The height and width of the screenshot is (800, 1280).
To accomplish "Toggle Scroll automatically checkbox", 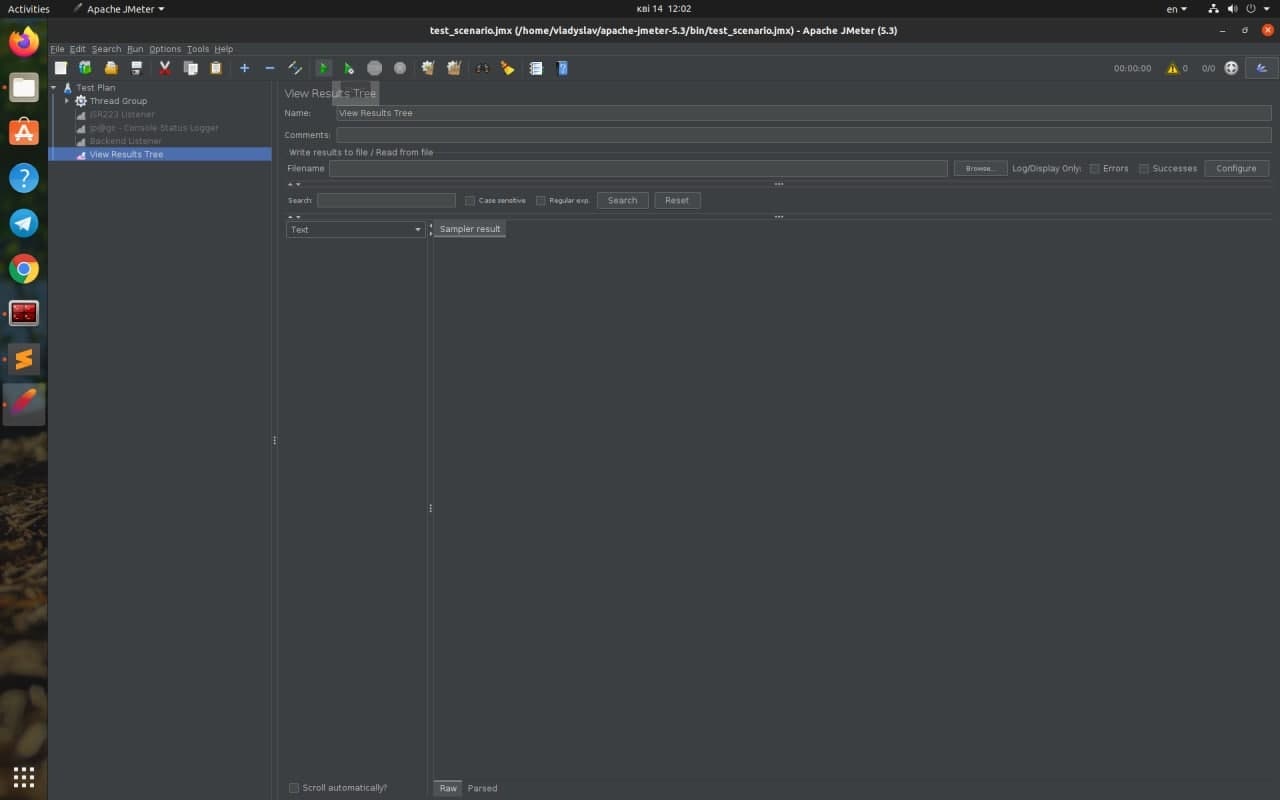I will pos(294,788).
